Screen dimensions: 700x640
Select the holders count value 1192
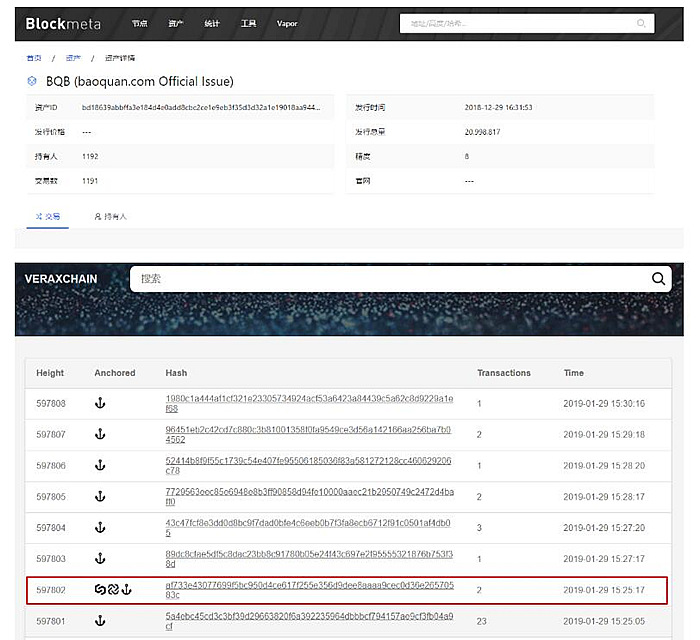coord(90,157)
